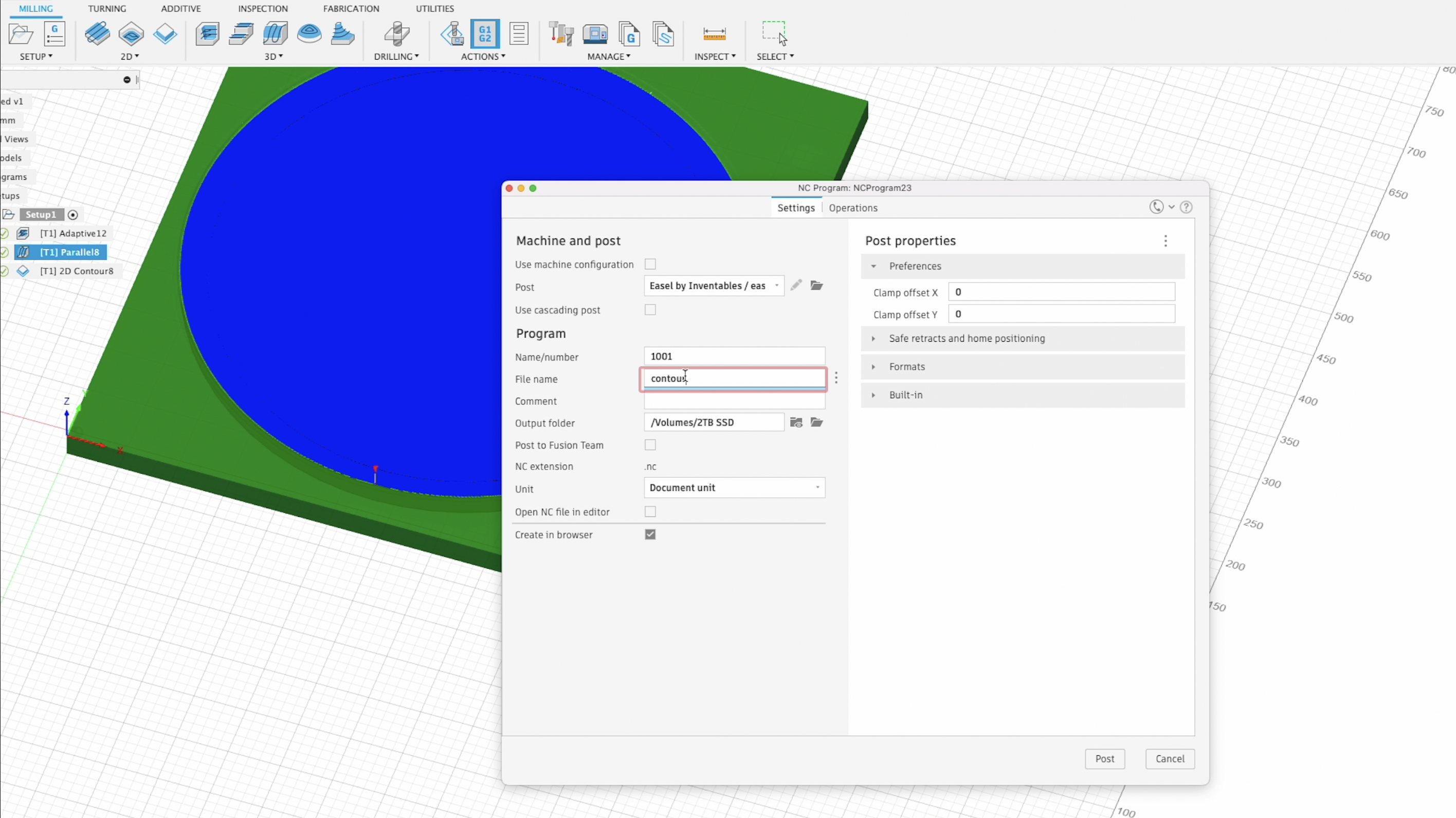
Task: Click the Post button to generate NC
Action: [x=1105, y=758]
